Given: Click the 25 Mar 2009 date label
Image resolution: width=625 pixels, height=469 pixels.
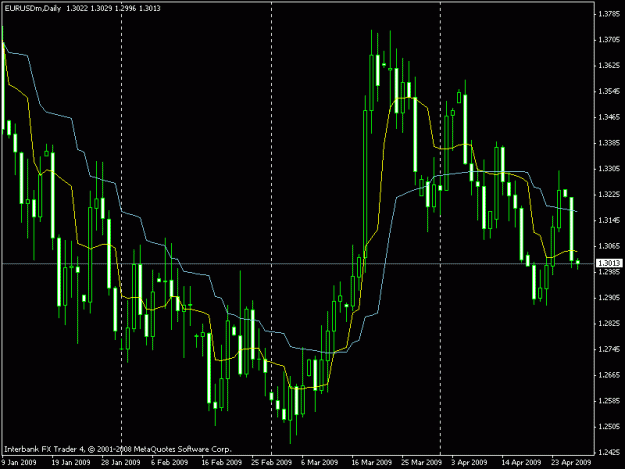Looking at the screenshot, I should pos(421,462).
